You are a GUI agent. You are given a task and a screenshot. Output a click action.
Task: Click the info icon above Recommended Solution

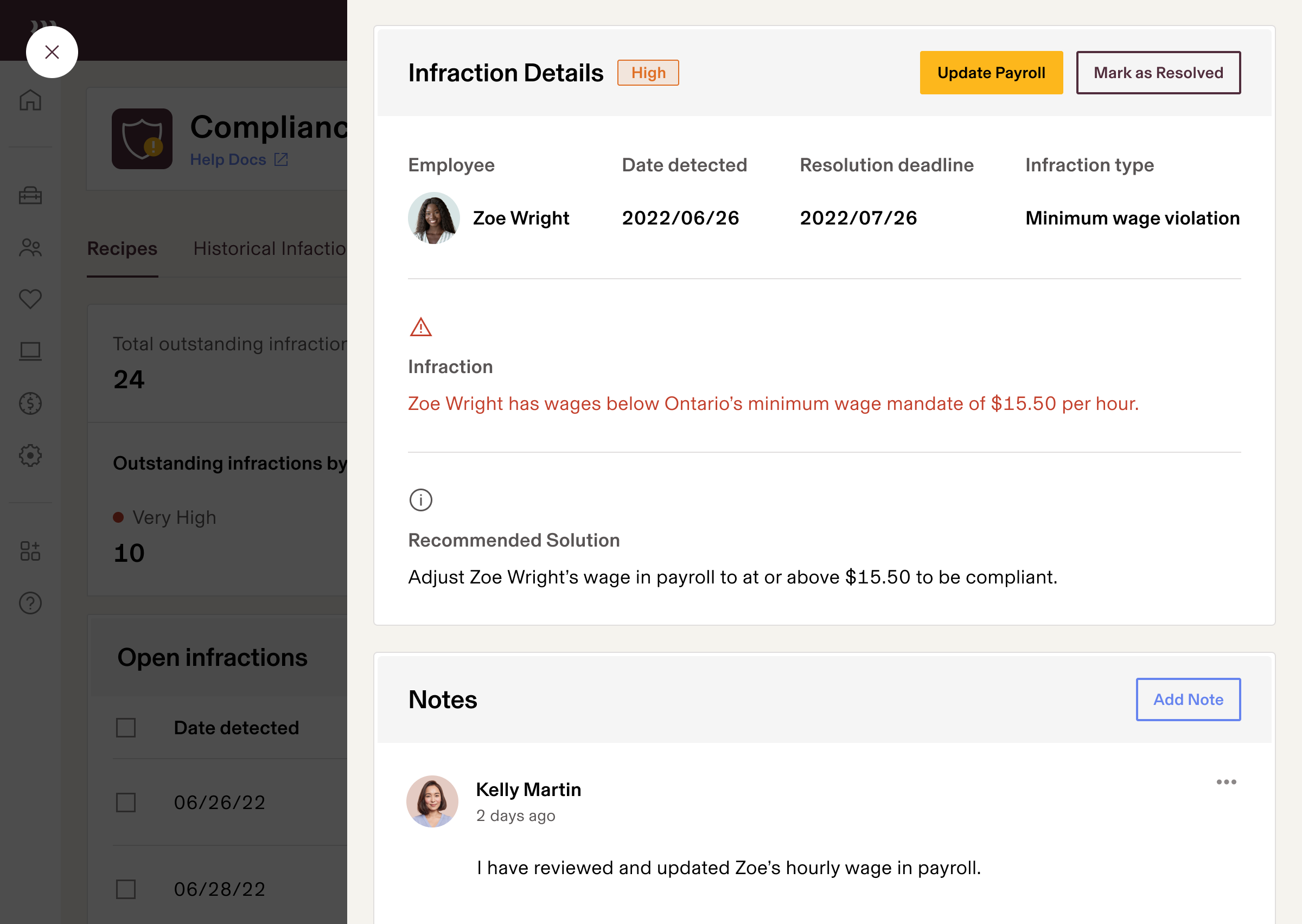(x=420, y=500)
